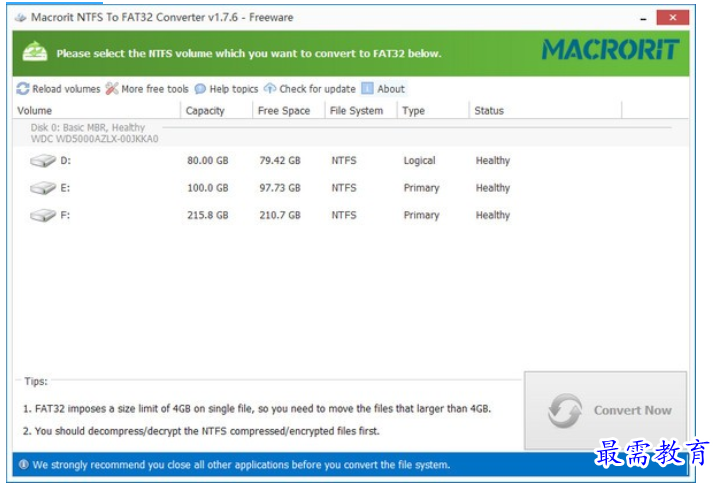Open Help topics label
The image size is (718, 484).
pos(234,89)
